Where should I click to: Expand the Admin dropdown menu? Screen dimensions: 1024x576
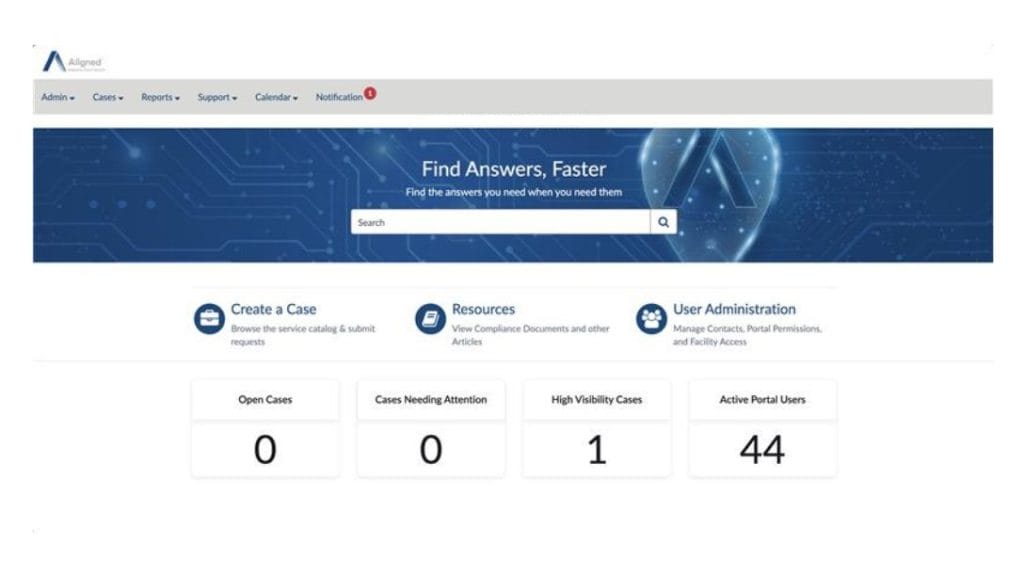click(x=58, y=97)
